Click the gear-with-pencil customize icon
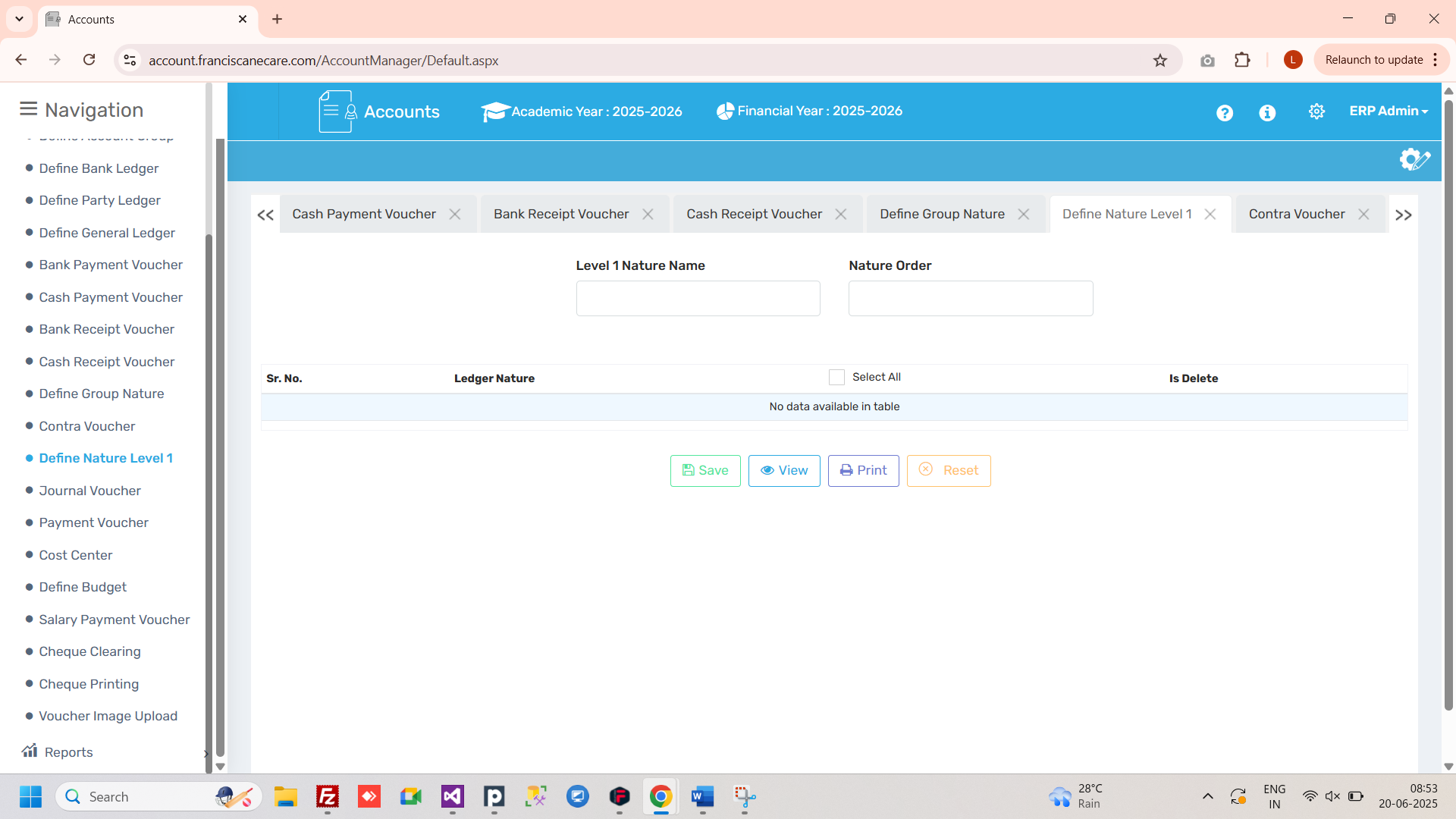This screenshot has width=1456, height=819. tap(1414, 159)
